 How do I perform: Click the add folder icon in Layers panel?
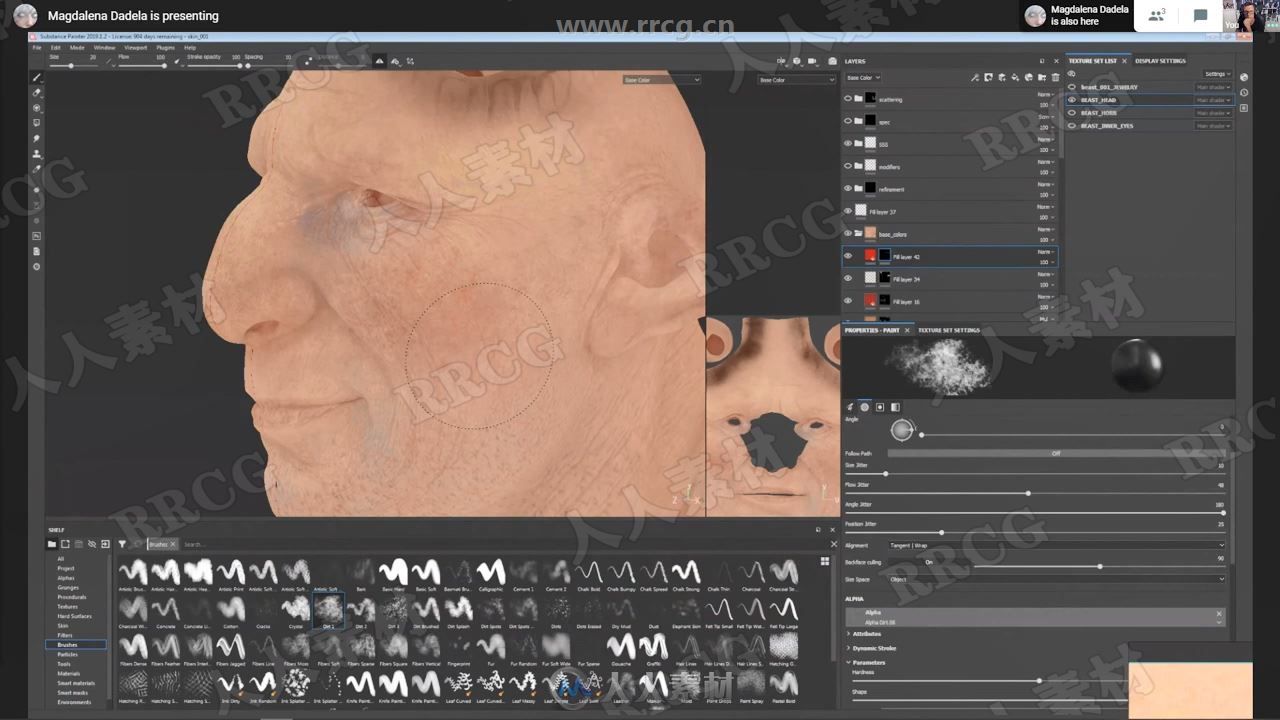click(1042, 77)
